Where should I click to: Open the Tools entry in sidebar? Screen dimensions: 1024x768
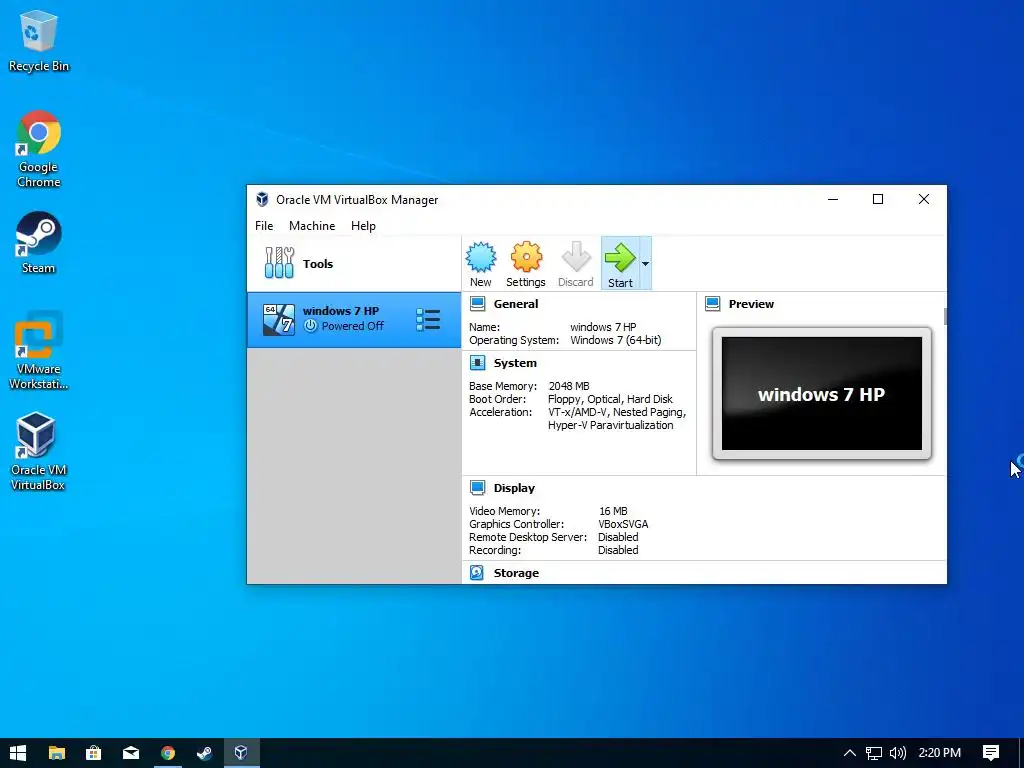point(353,264)
